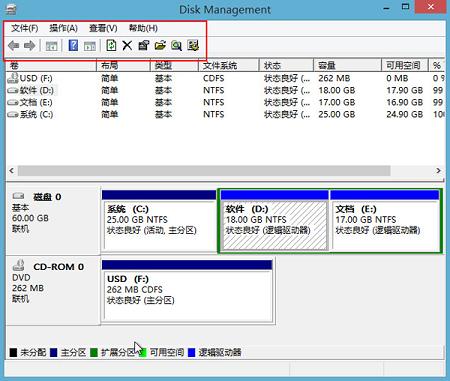Click the 软件 (D:) drive icon in list
Image resolution: width=450 pixels, height=381 pixels.
[13, 90]
